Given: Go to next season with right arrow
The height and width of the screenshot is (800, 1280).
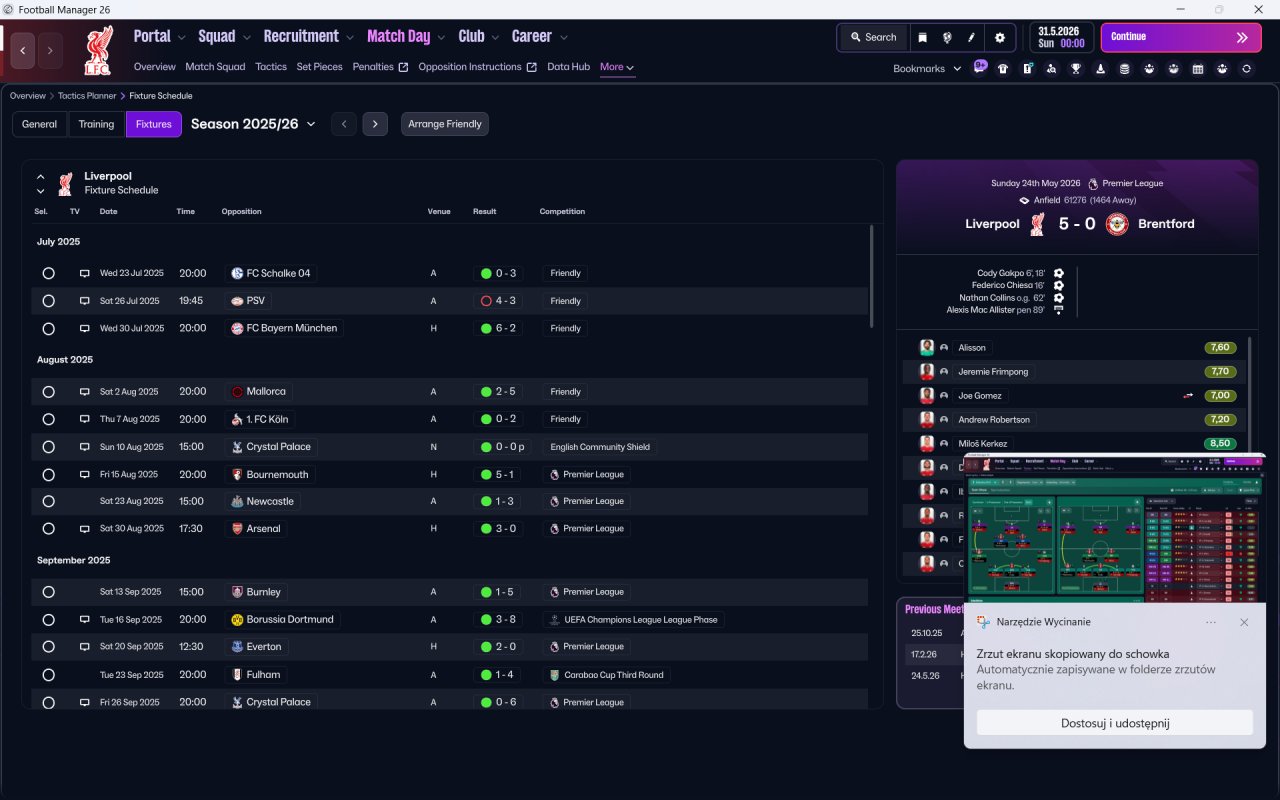Looking at the screenshot, I should pyautogui.click(x=375, y=124).
